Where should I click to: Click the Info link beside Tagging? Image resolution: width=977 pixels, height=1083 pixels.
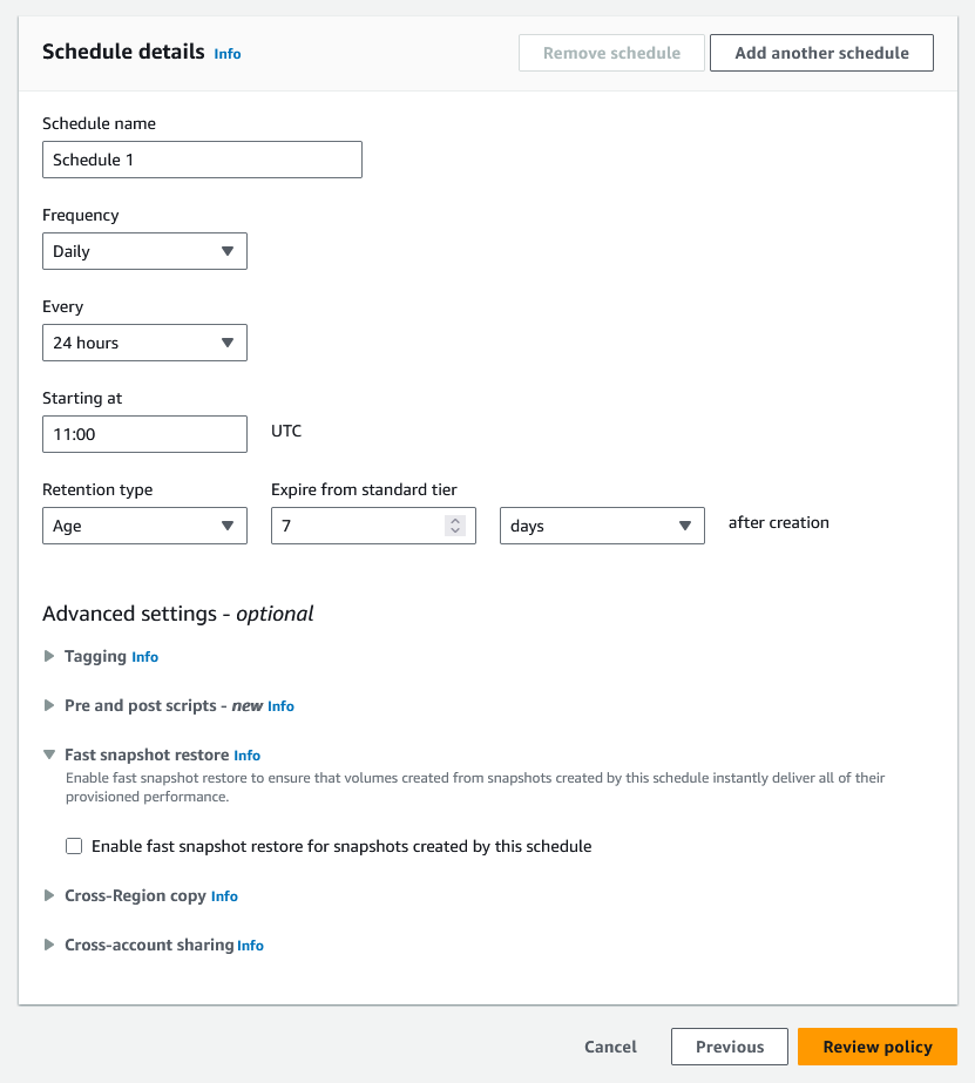(144, 657)
